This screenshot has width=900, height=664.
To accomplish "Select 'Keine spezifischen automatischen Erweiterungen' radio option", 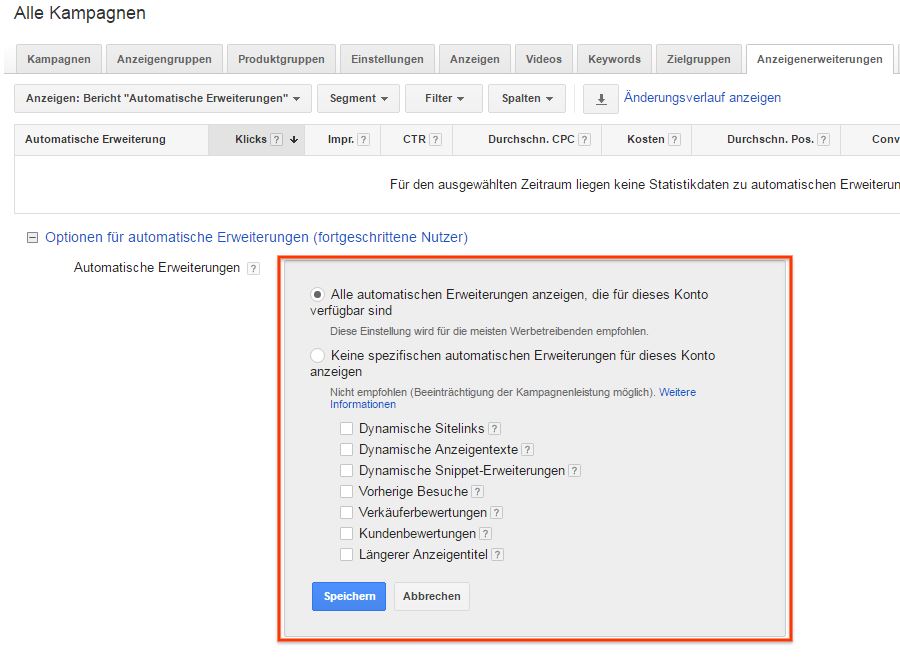I will click(317, 355).
